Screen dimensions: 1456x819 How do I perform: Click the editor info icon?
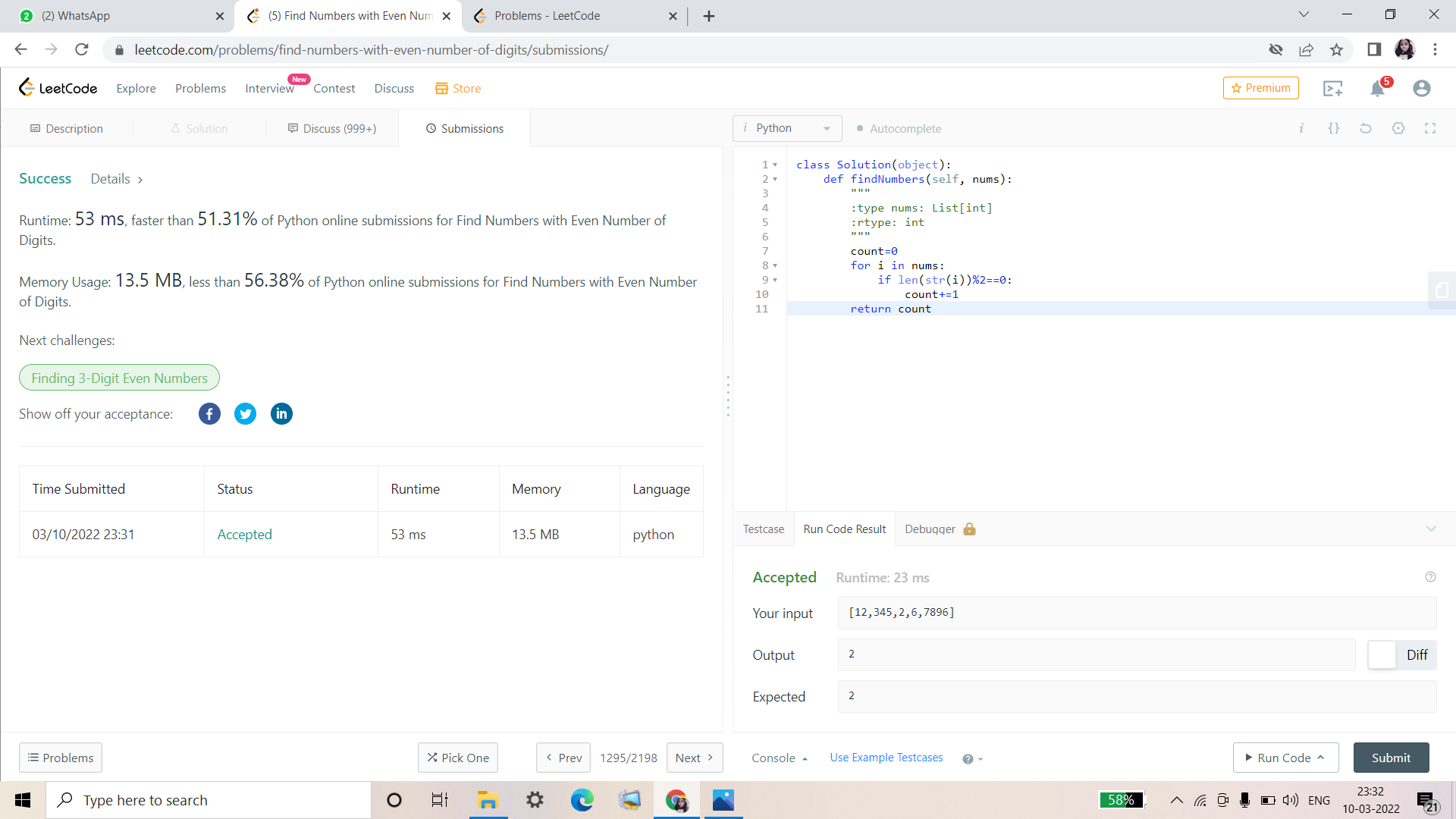click(1301, 128)
